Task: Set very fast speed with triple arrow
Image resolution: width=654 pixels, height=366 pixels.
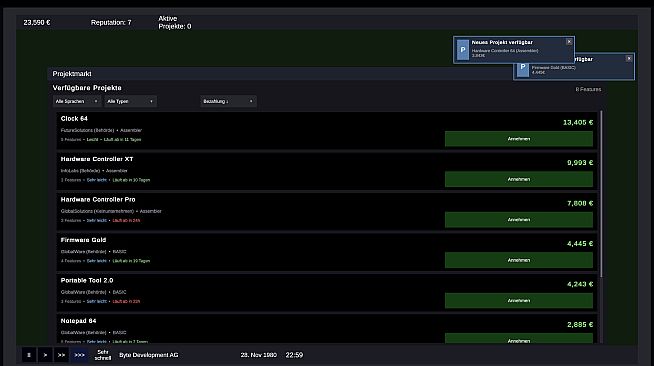Action: click(79, 355)
